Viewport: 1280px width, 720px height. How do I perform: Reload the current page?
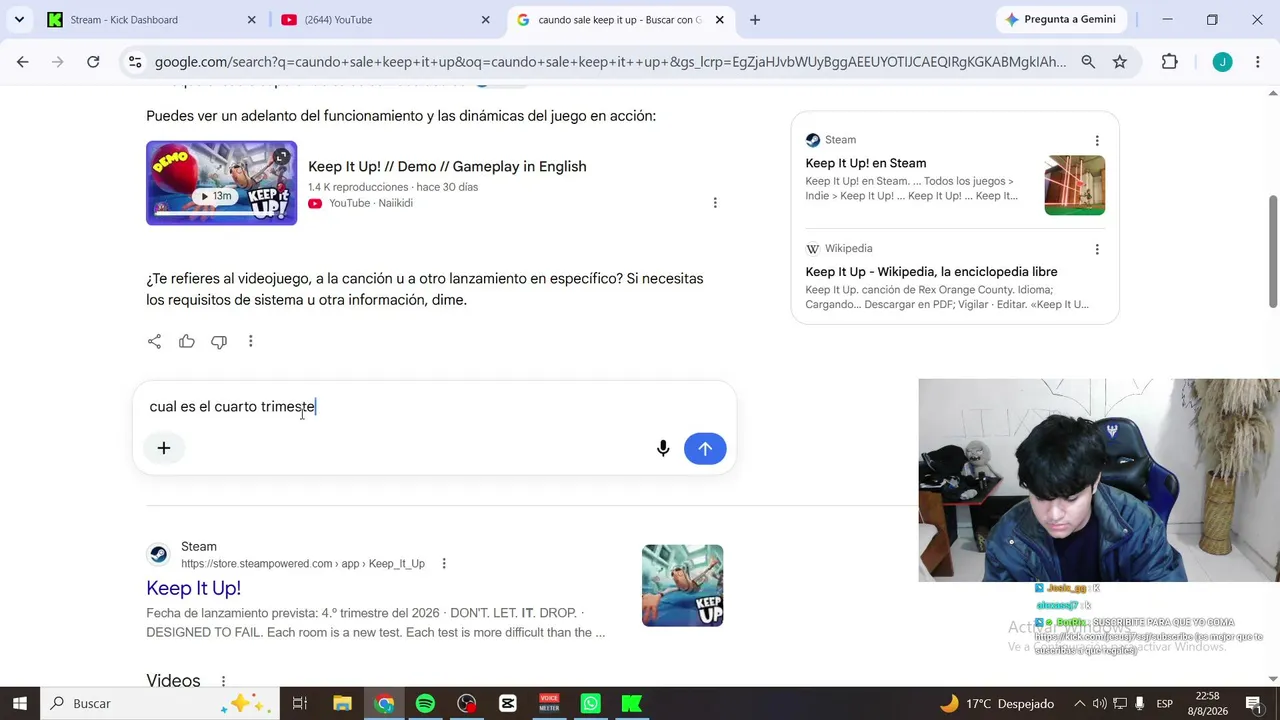point(93,62)
